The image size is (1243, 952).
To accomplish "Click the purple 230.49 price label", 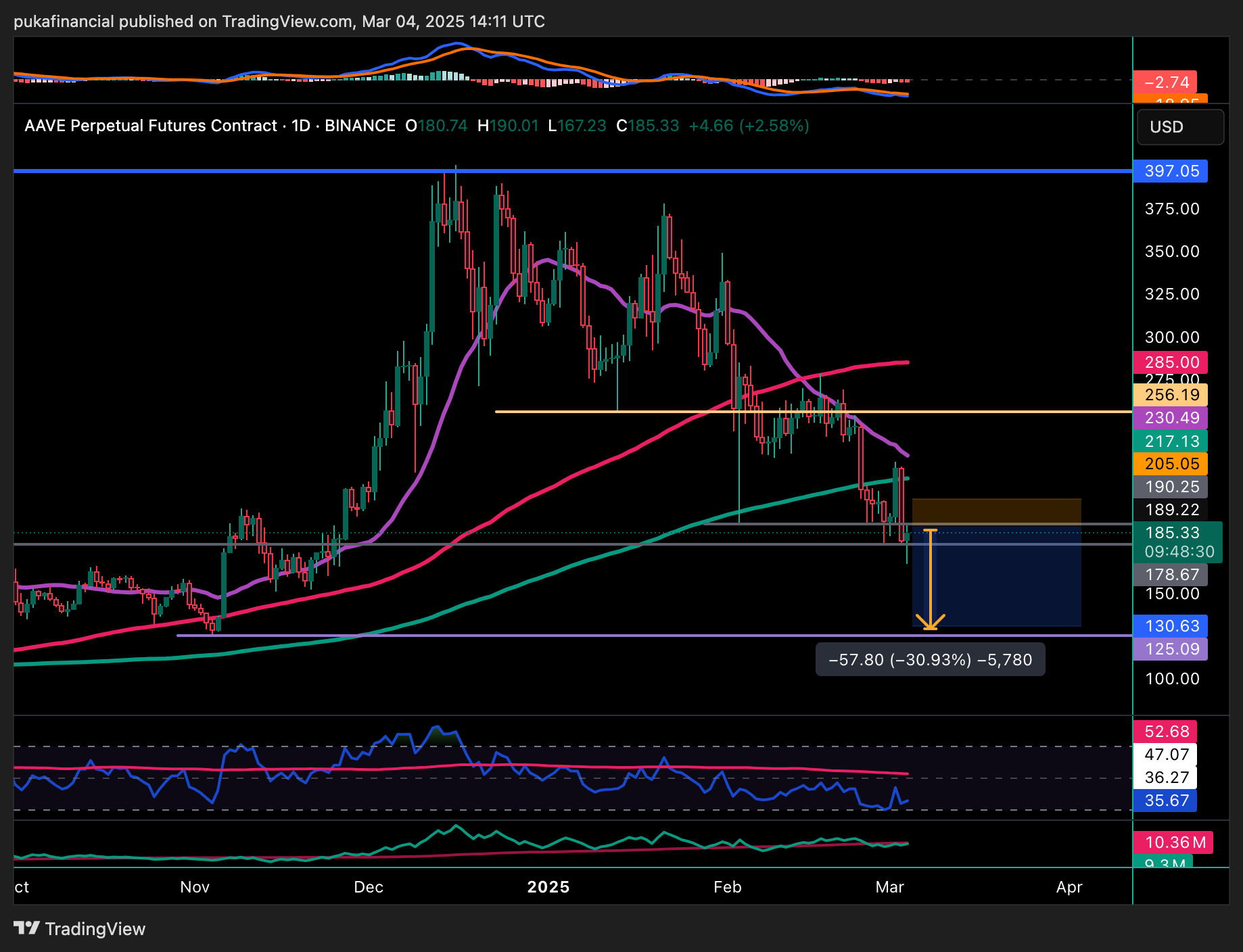I will coord(1171,418).
